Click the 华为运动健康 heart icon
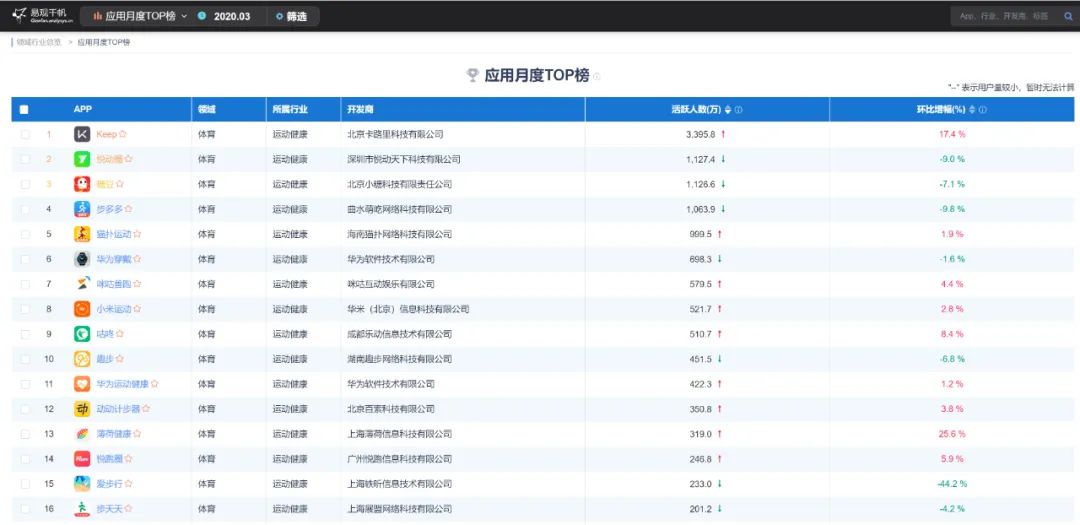Screen dimensions: 1080x525 82,384
